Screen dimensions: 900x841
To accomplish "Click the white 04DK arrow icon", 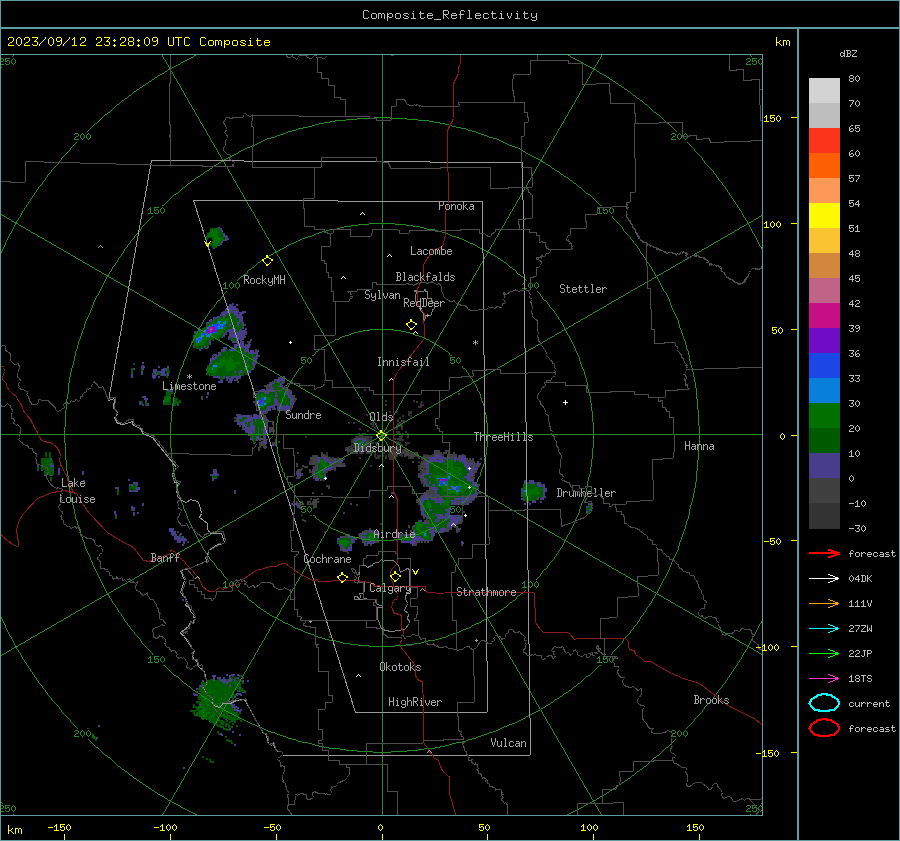I will click(x=824, y=579).
